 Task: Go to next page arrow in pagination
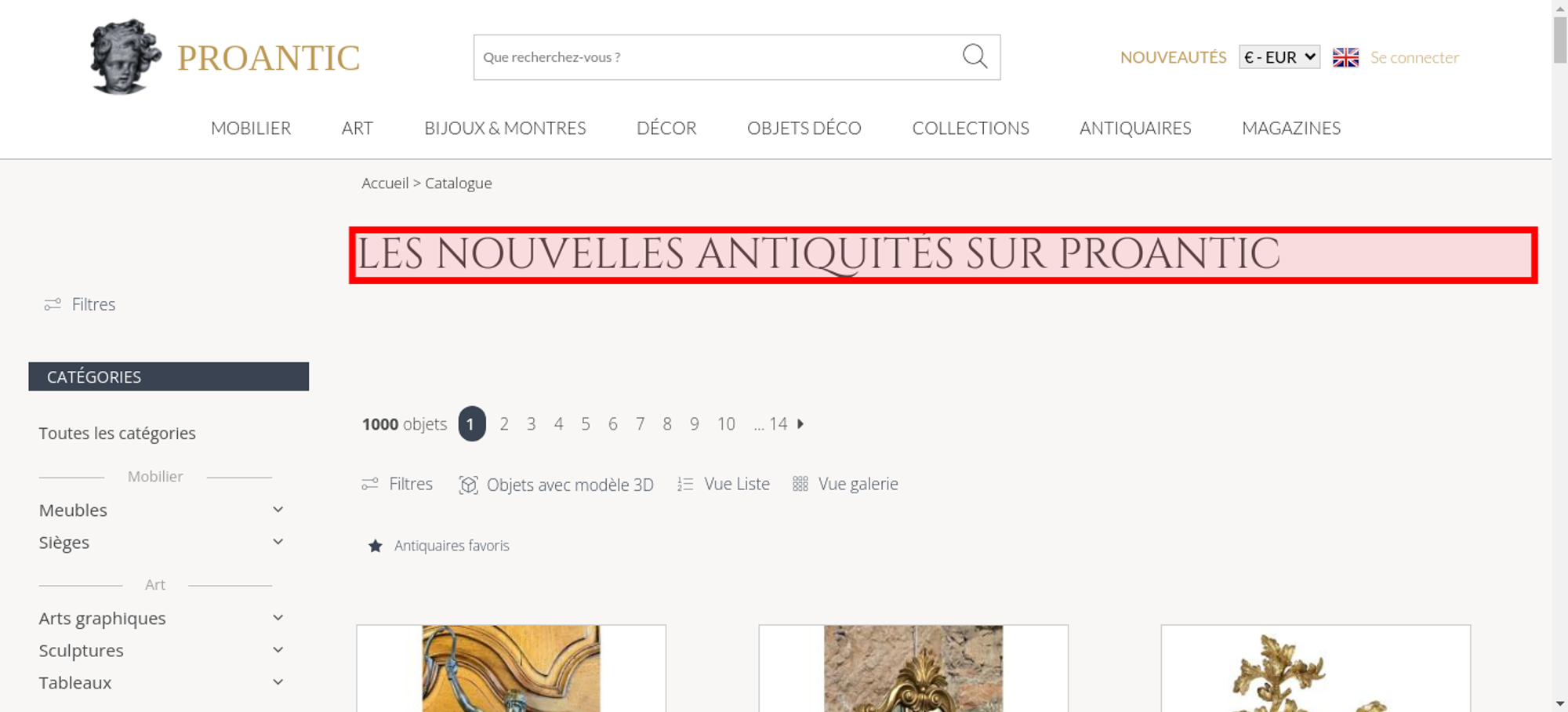pyautogui.click(x=800, y=423)
